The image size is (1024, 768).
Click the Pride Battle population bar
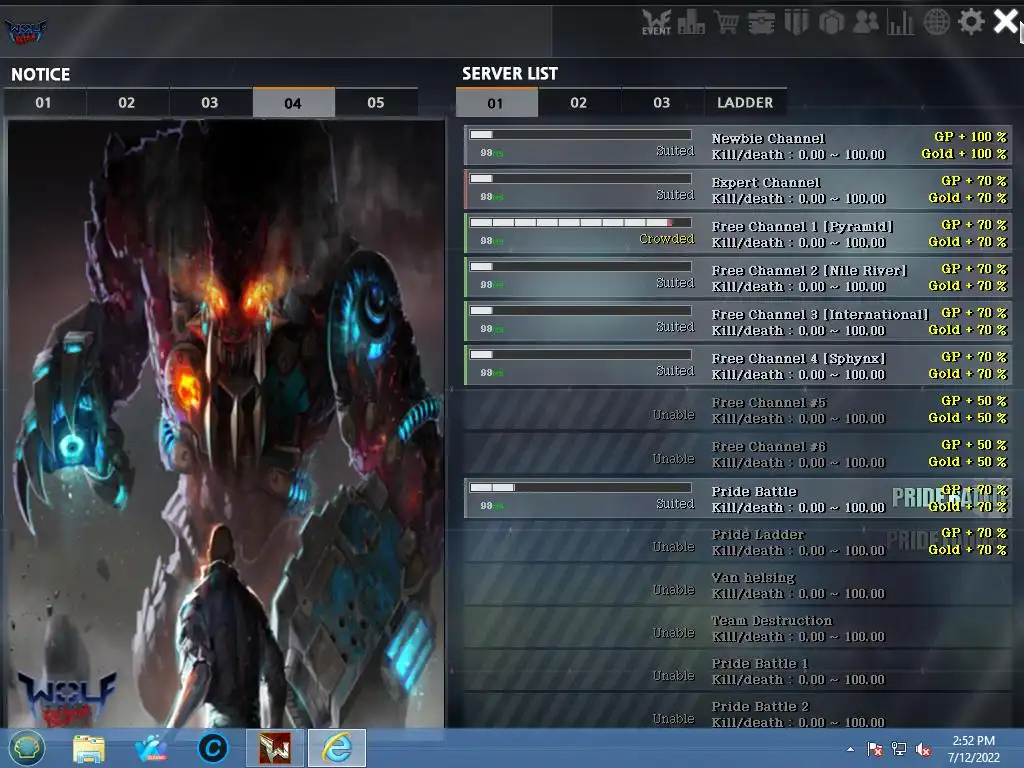pyautogui.click(x=581, y=487)
